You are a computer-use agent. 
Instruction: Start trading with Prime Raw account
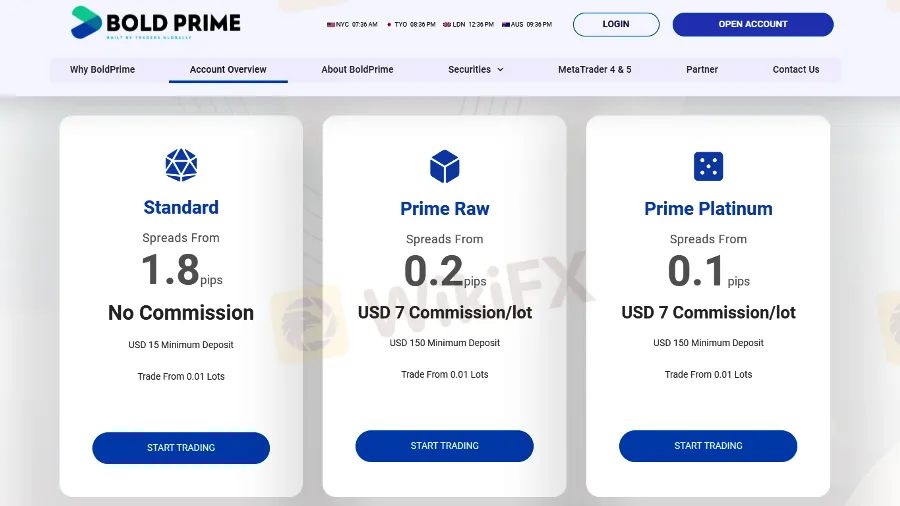(x=444, y=446)
